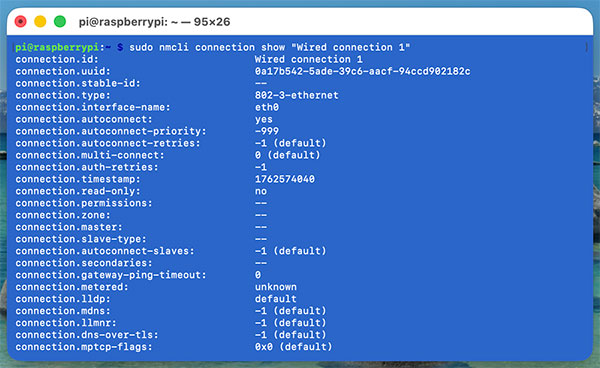Screen dimensions: 600x368
Task: Click the connection.read-only: label
Action: (78, 191)
